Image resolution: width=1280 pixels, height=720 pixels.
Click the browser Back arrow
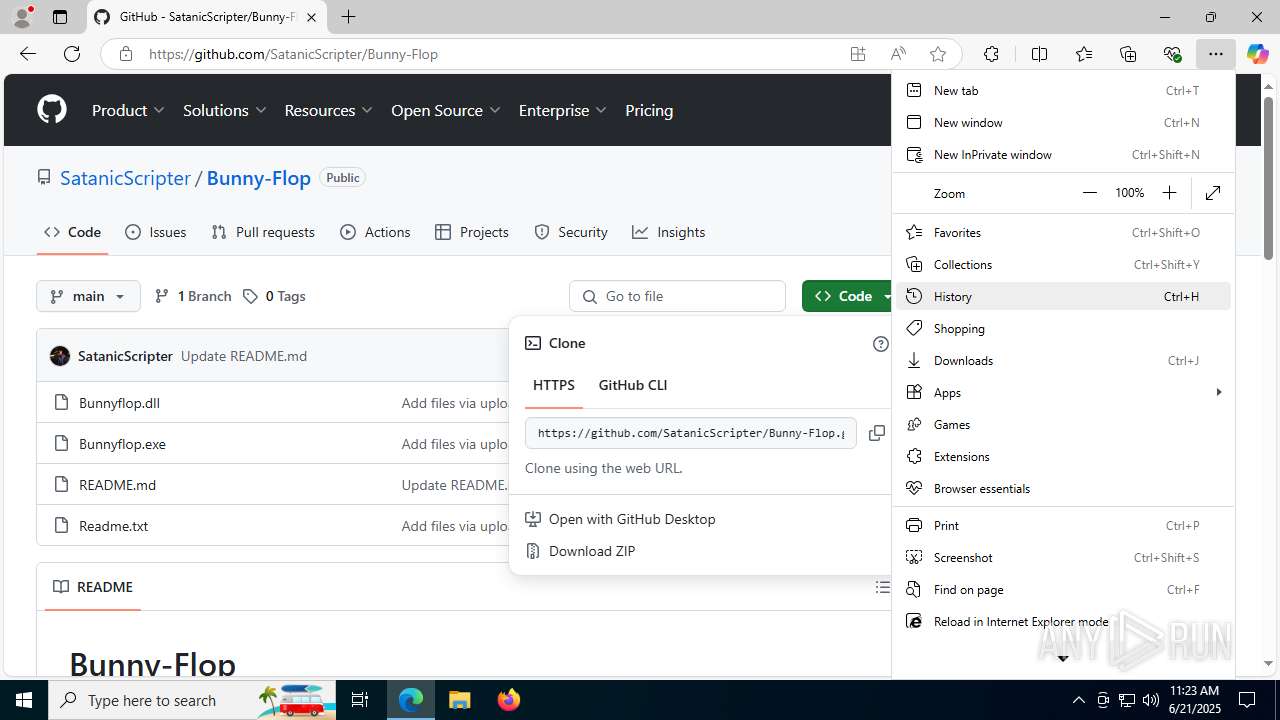[x=27, y=54]
